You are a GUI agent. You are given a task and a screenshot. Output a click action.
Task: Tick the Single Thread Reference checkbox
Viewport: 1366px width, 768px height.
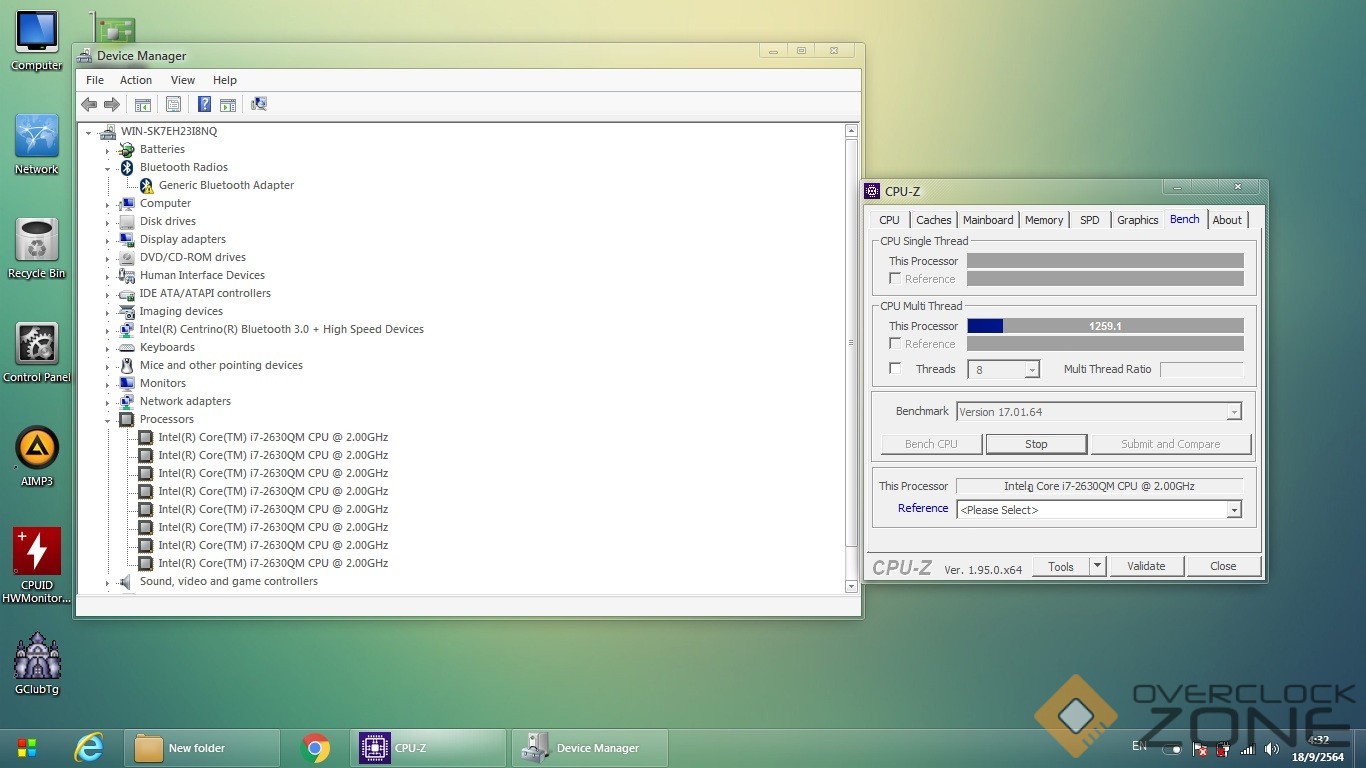tap(895, 279)
